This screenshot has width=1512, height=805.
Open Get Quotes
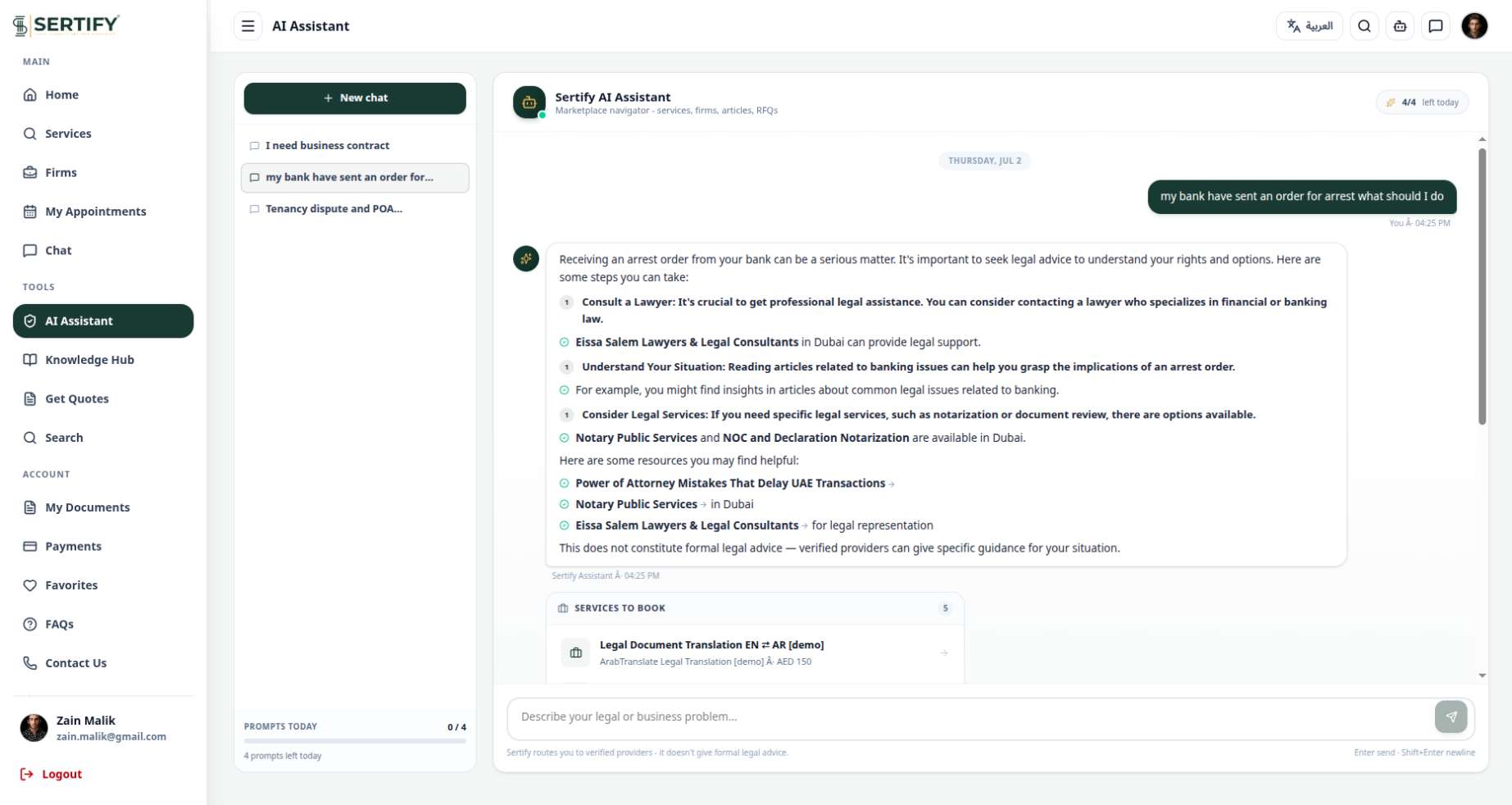(103, 399)
